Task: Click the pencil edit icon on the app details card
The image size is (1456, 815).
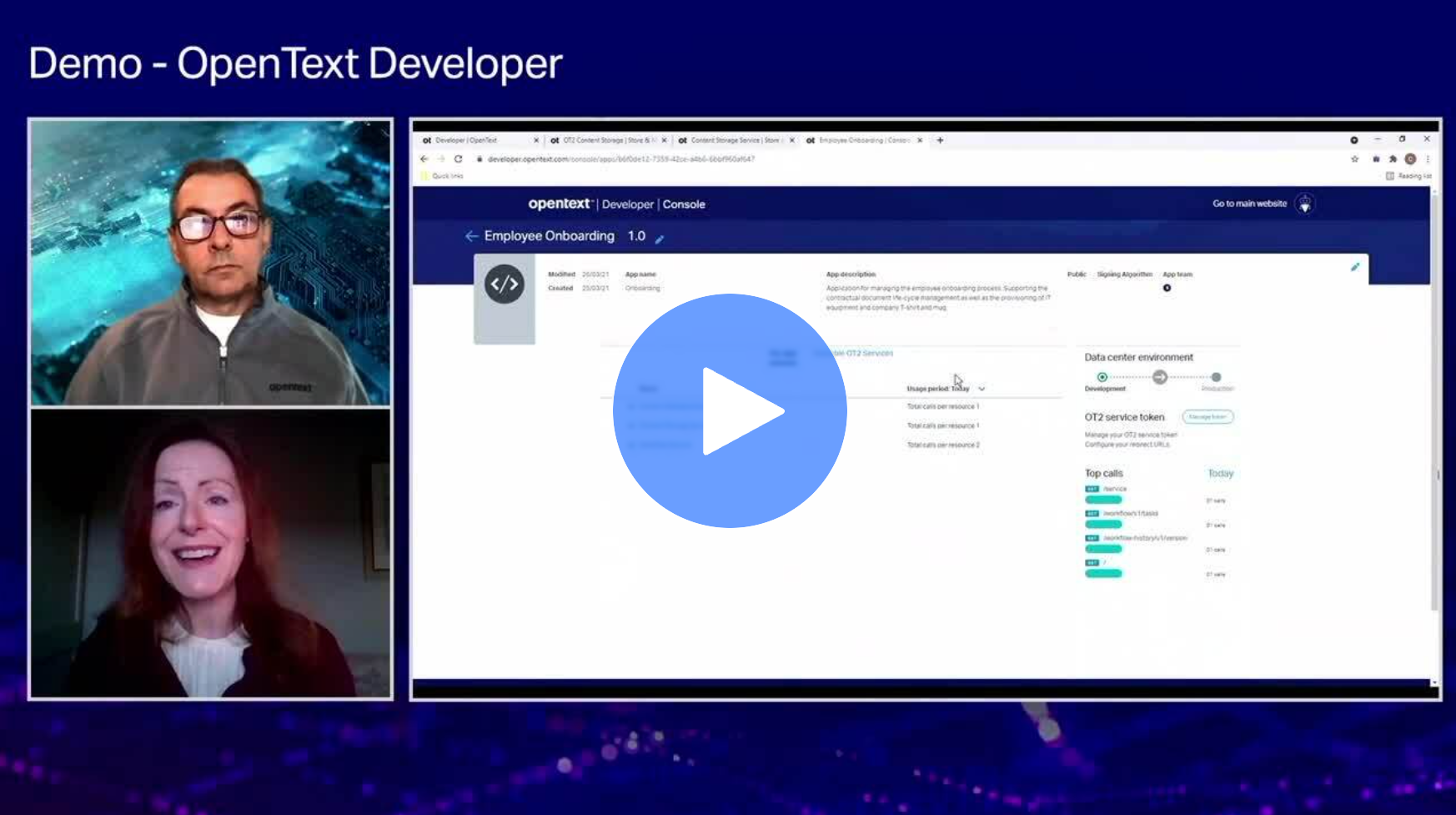Action: 1355,267
